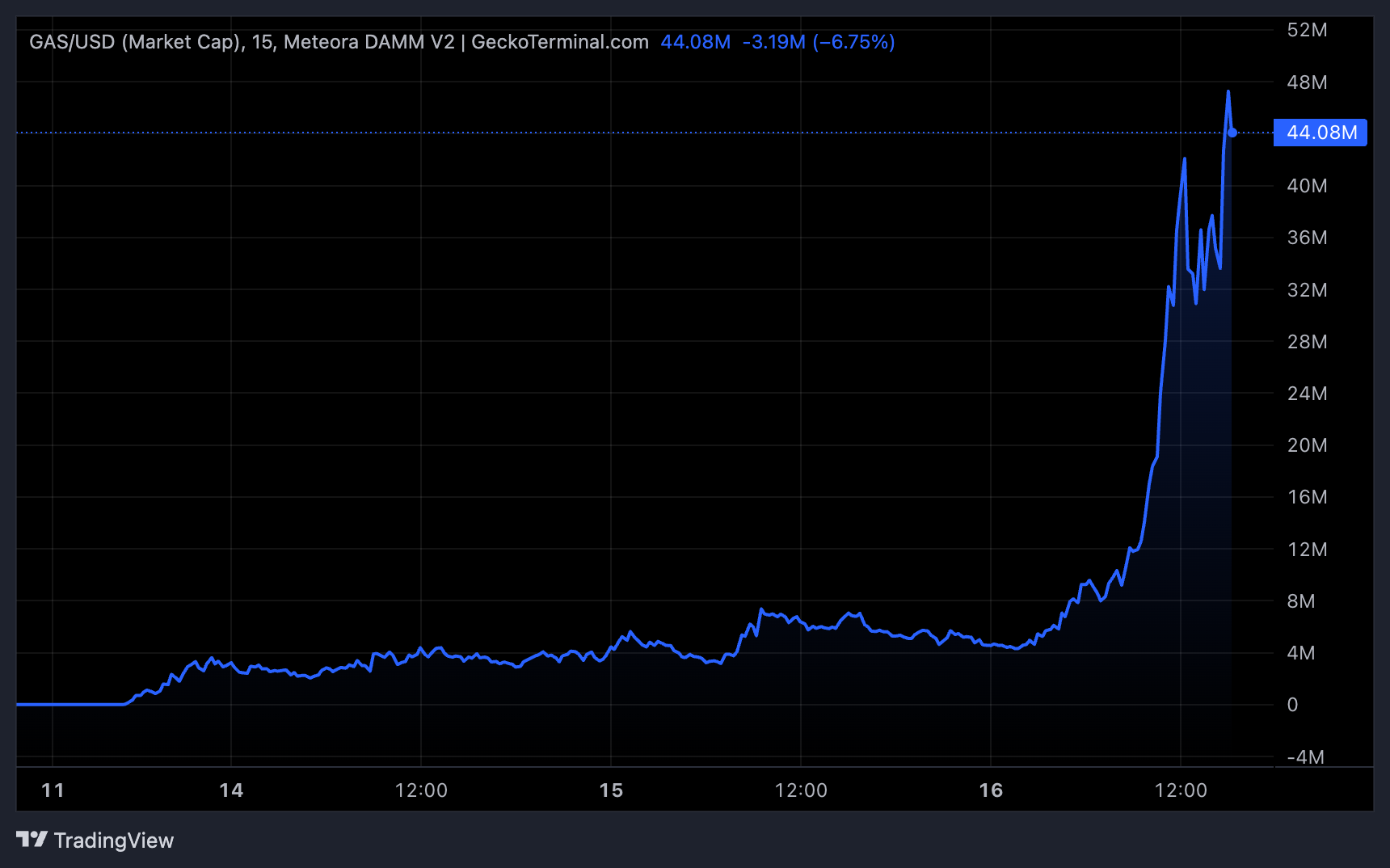The image size is (1390, 868).
Task: Select the 44.08M price tag on right axis
Action: 1320,133
